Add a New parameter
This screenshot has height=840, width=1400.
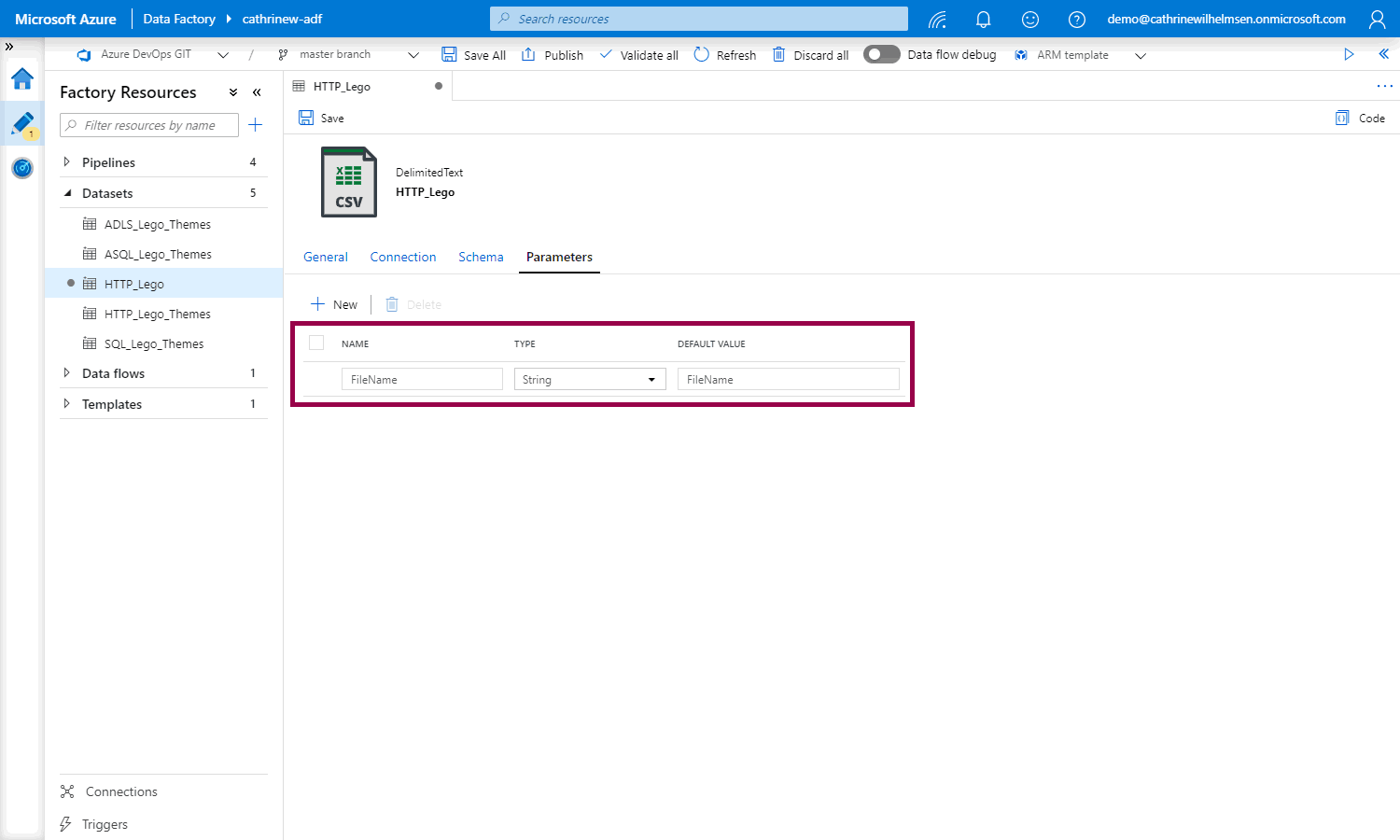click(334, 305)
